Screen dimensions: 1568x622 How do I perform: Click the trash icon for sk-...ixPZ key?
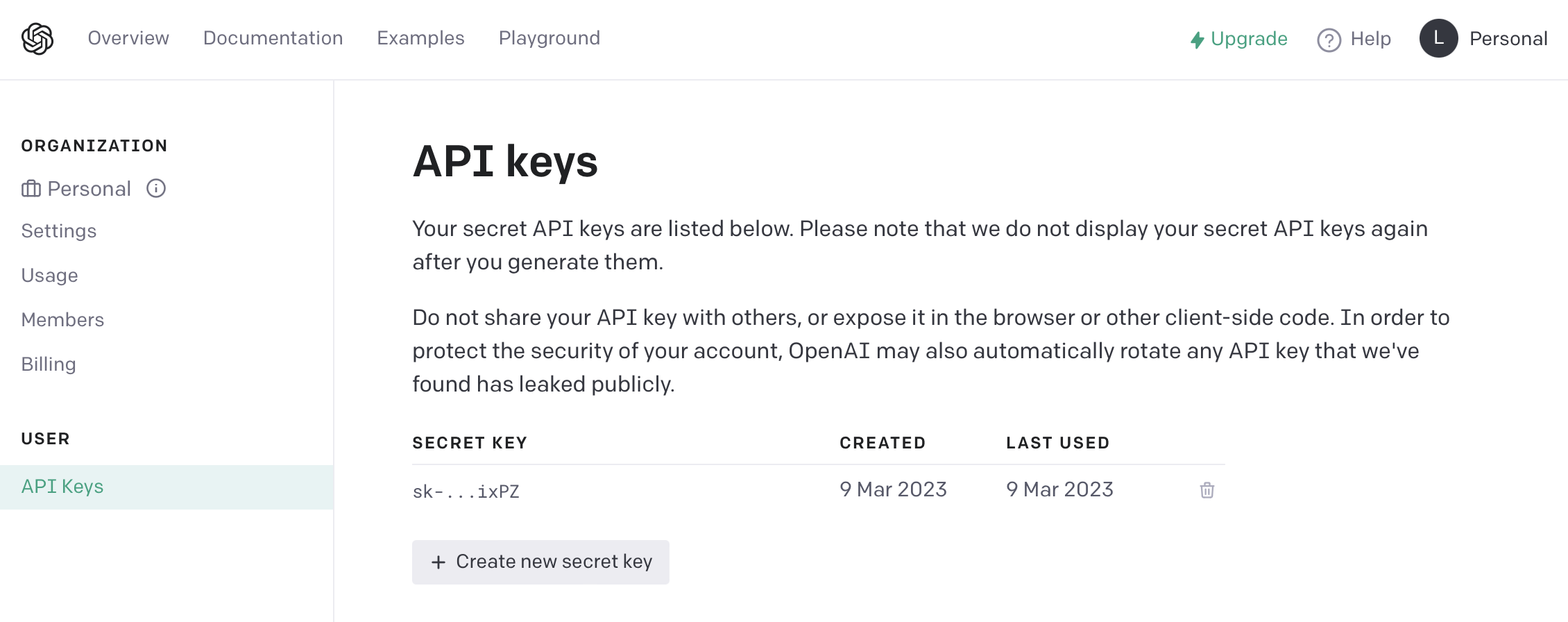1207,490
